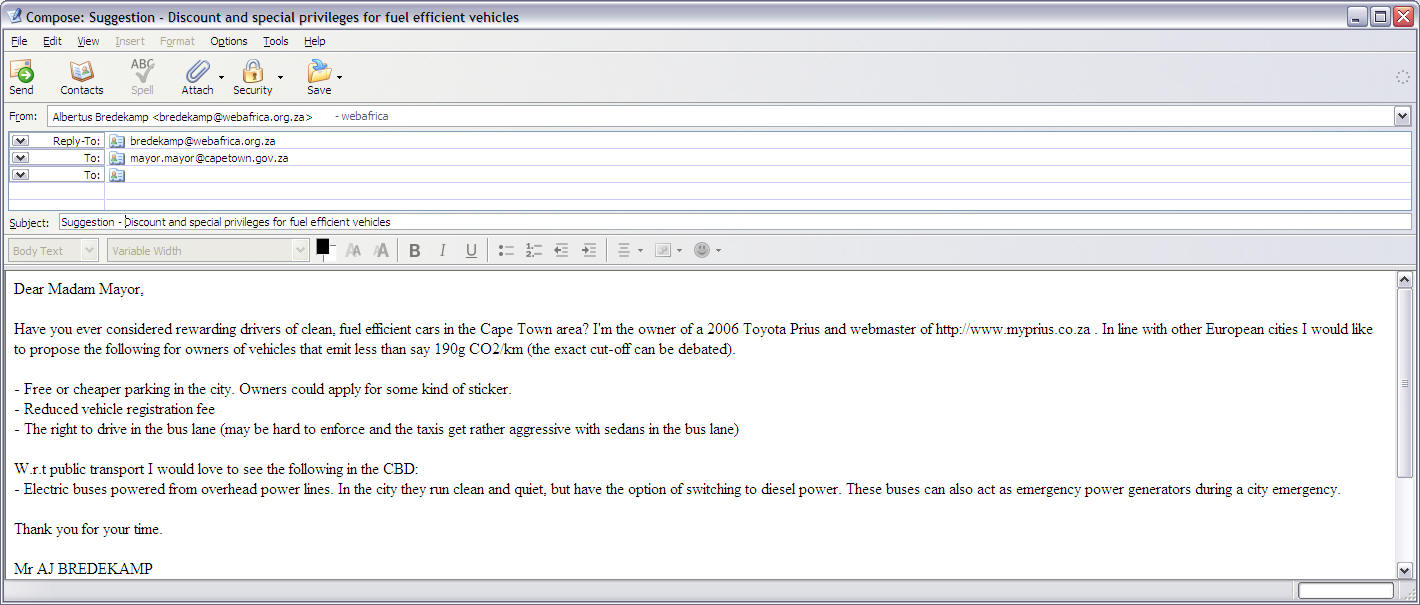
Task: Open the Tools menu
Action: pyautogui.click(x=276, y=41)
